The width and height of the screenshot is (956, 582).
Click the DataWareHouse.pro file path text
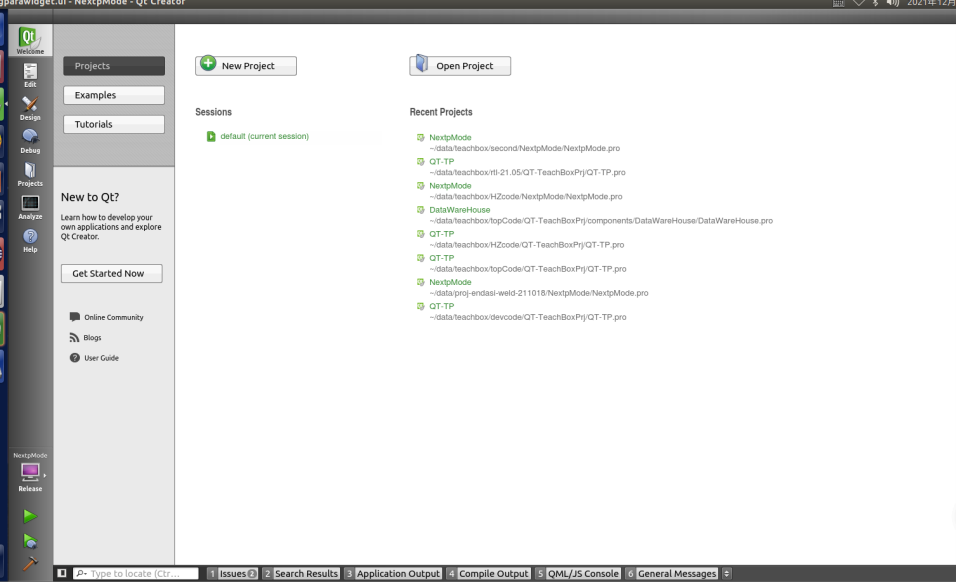pos(601,221)
